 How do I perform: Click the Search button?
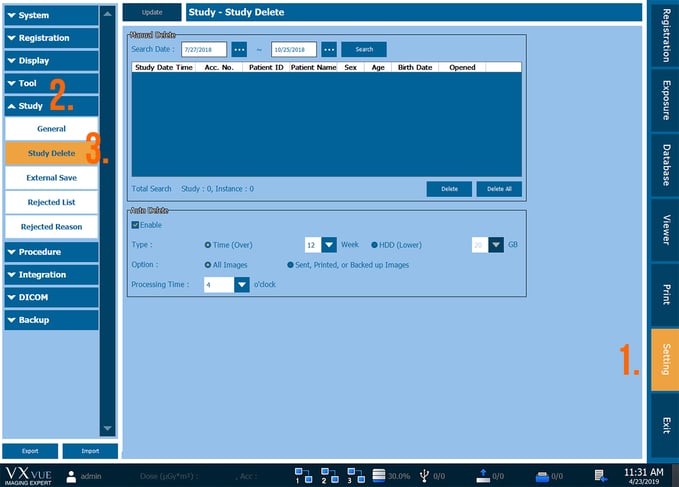363,49
